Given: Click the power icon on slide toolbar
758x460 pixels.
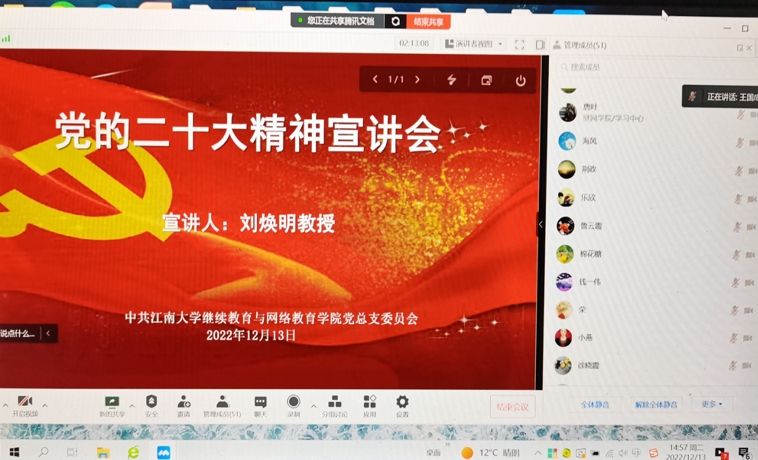Looking at the screenshot, I should (520, 80).
